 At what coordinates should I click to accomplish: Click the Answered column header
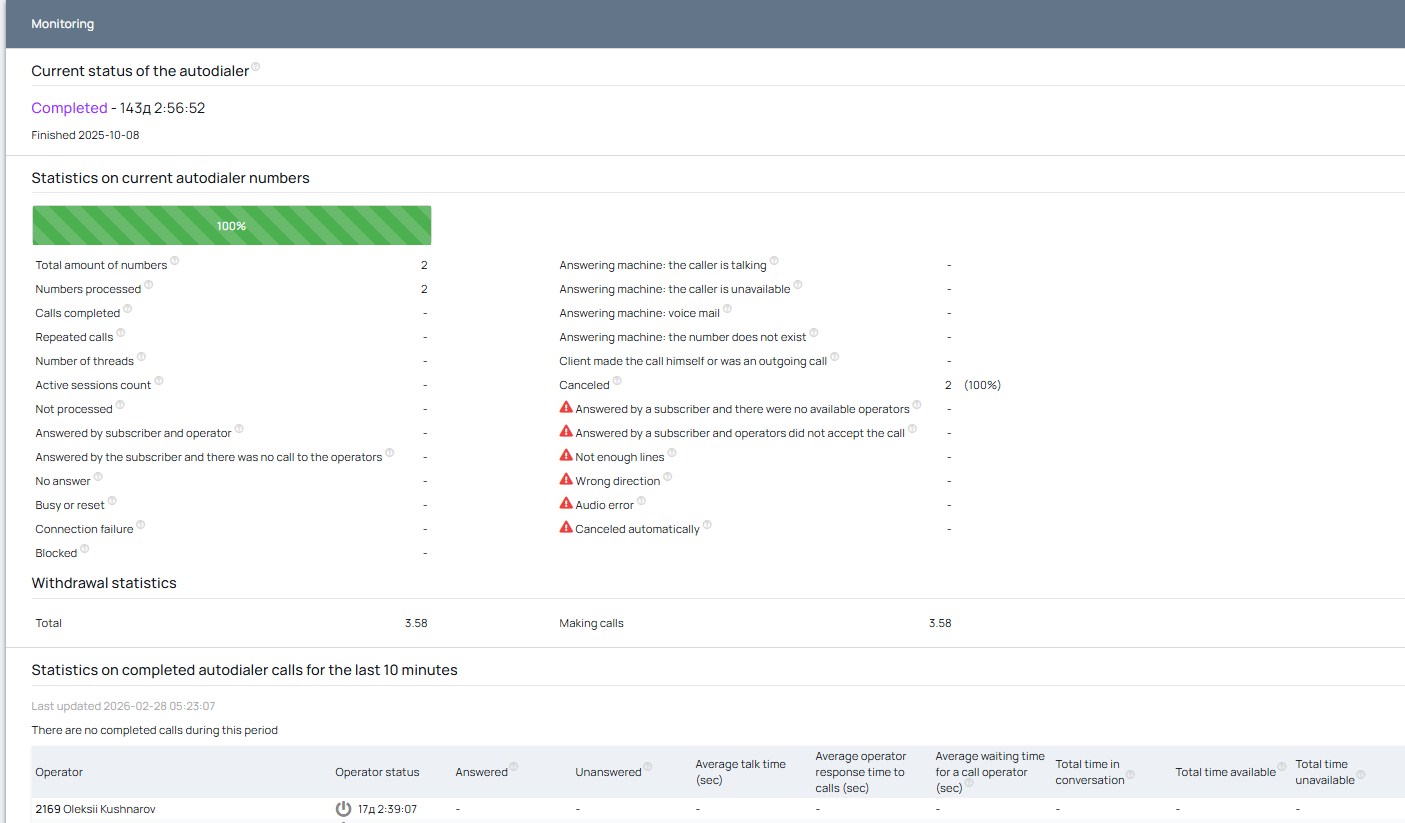(x=481, y=772)
